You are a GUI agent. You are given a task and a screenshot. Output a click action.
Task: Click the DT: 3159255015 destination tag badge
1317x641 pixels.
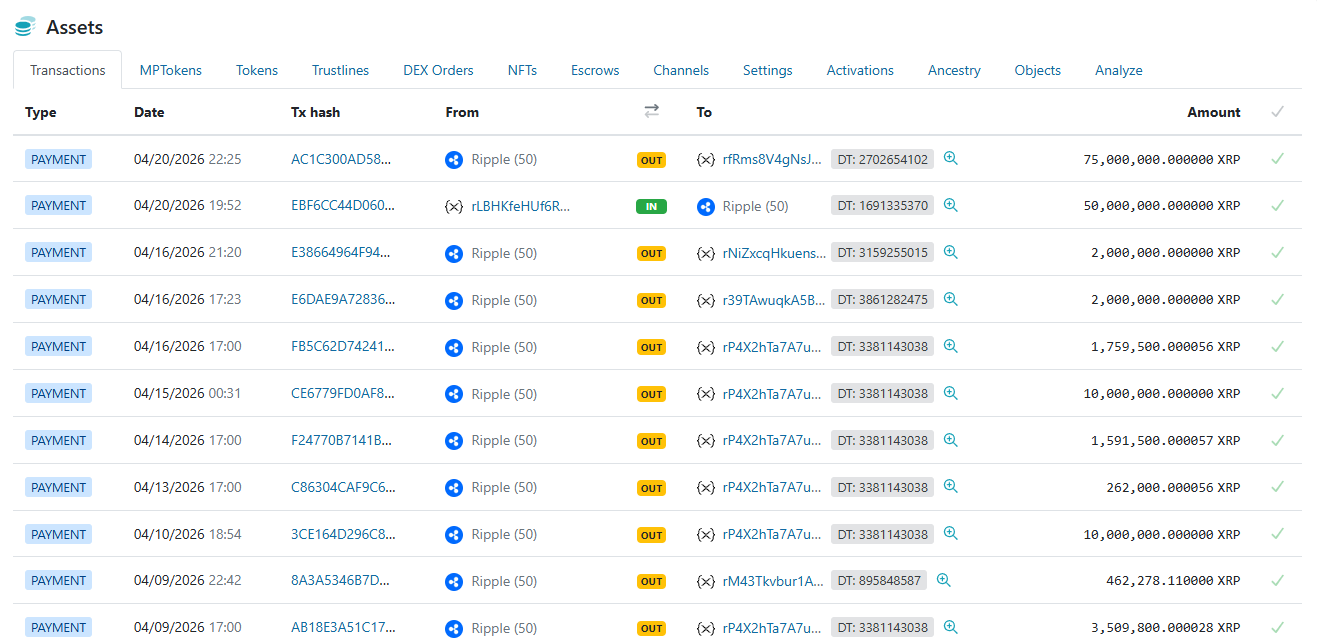[x=882, y=253]
